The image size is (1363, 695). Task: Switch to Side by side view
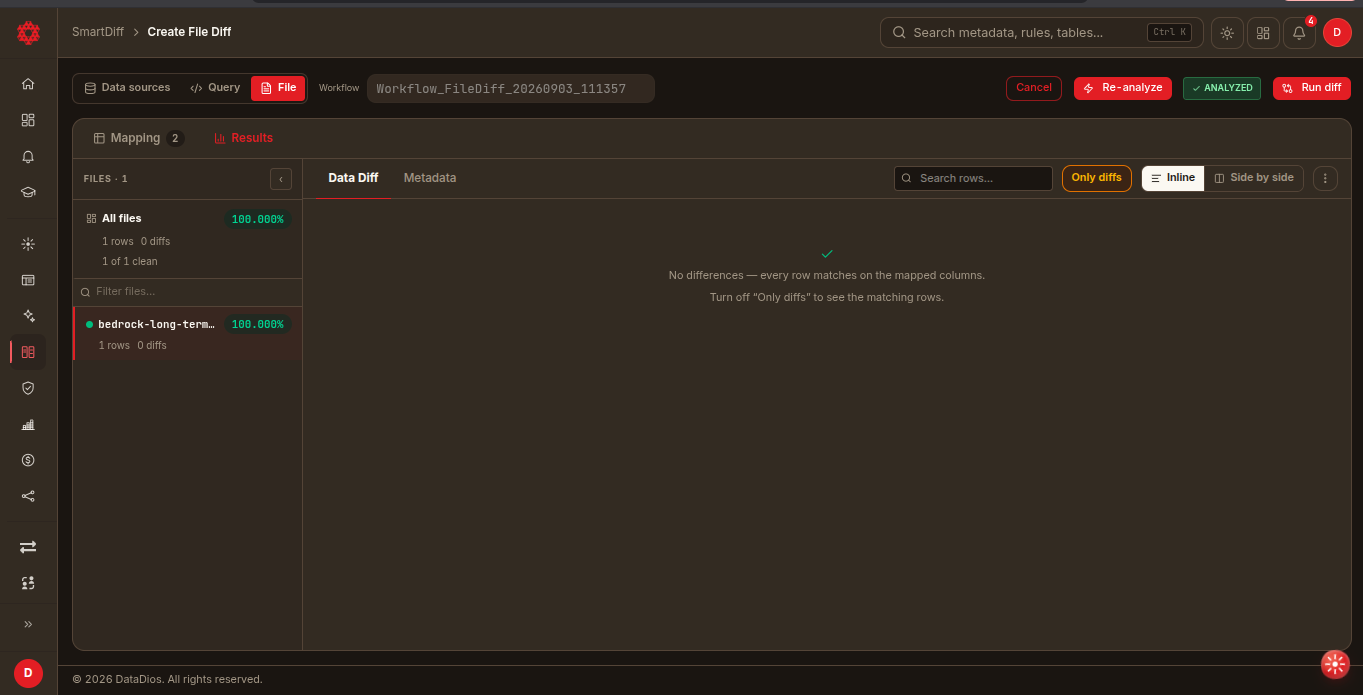coord(1254,178)
